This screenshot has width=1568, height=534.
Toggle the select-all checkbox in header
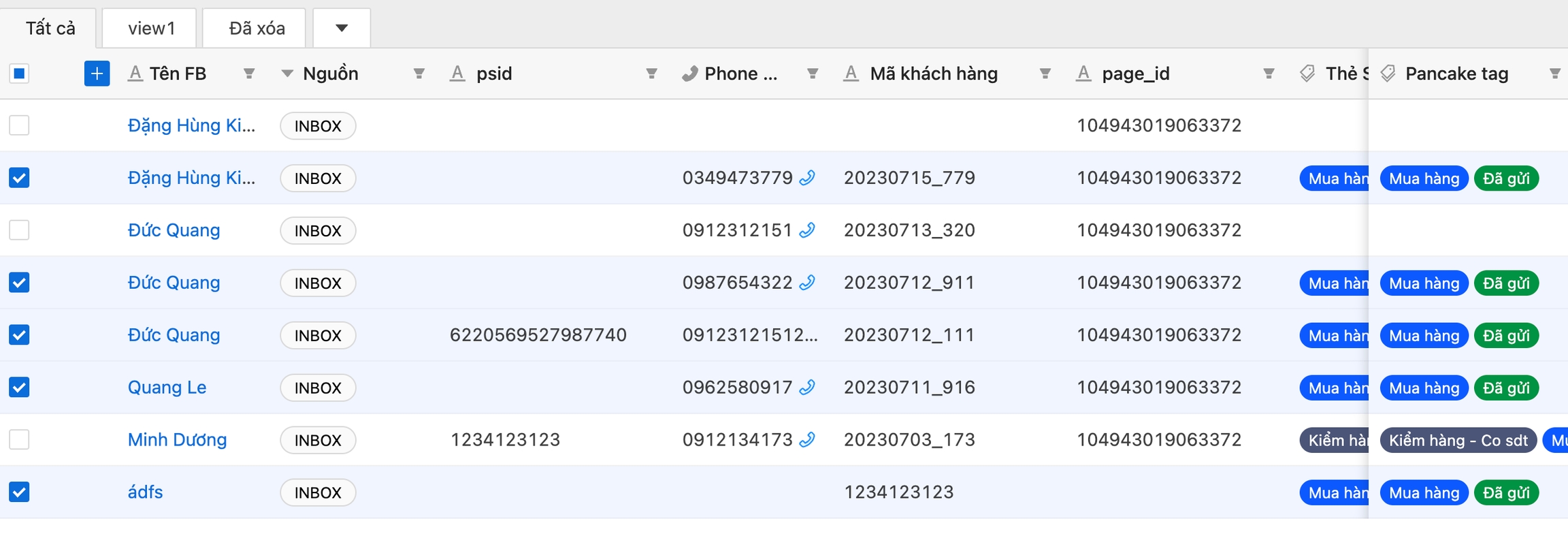19,74
